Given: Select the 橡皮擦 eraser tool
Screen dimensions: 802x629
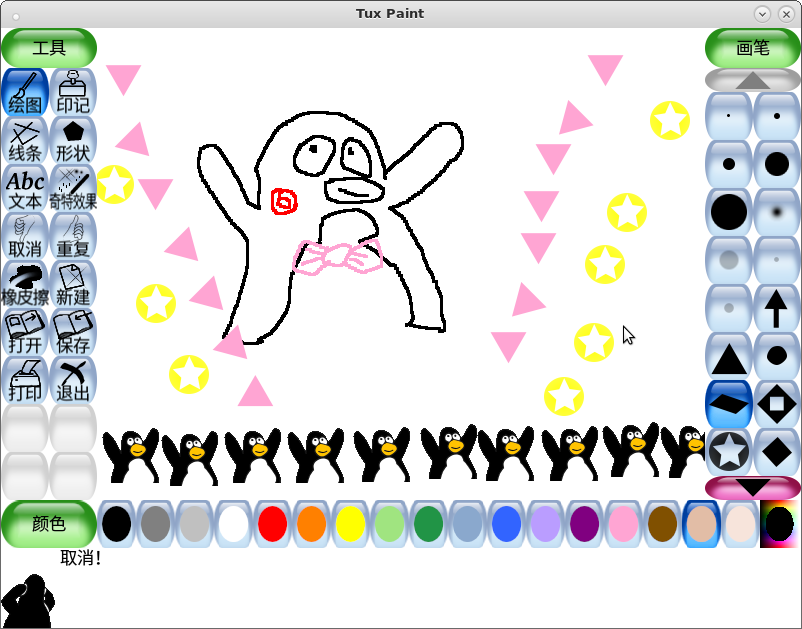Looking at the screenshot, I should 25,284.
